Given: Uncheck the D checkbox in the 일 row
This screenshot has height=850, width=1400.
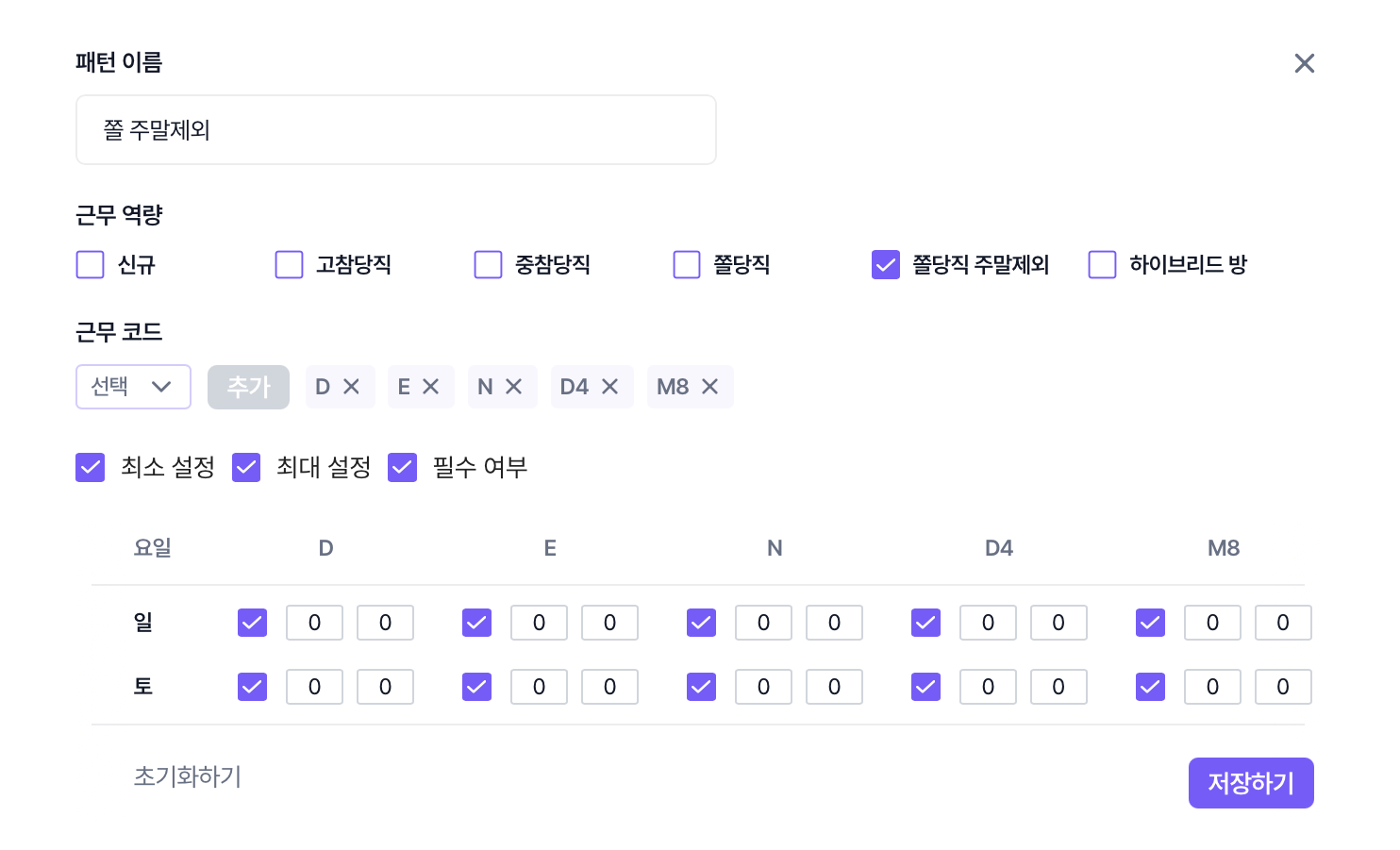Looking at the screenshot, I should [x=253, y=623].
